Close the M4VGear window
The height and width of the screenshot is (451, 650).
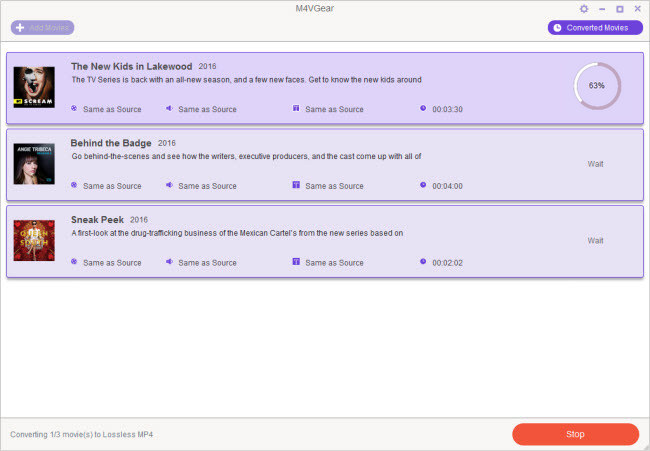pos(638,9)
